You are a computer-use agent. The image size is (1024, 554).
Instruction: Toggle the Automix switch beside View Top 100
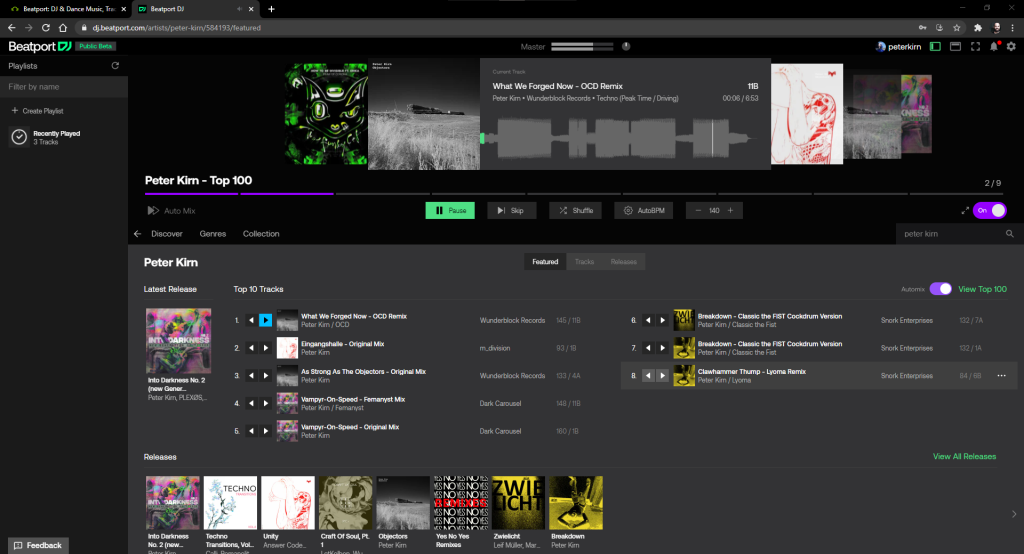pos(940,289)
